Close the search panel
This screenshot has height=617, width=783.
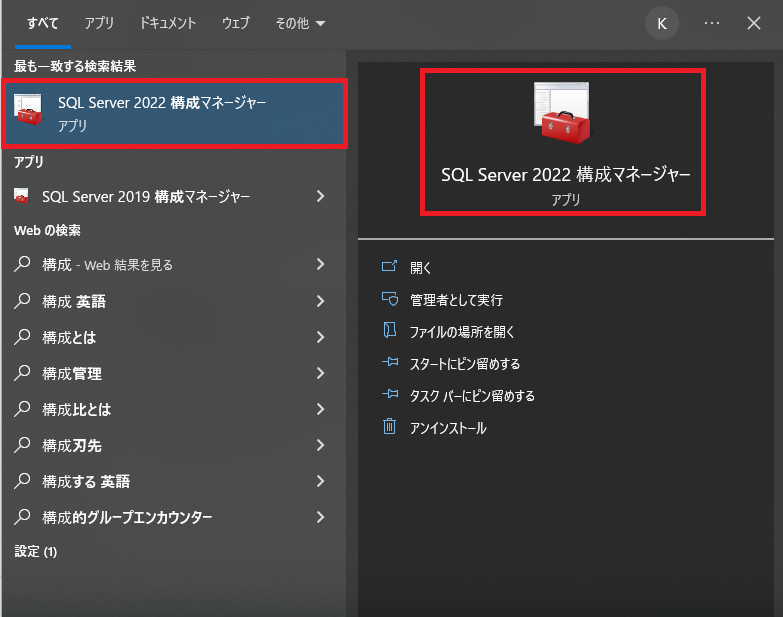coord(754,23)
